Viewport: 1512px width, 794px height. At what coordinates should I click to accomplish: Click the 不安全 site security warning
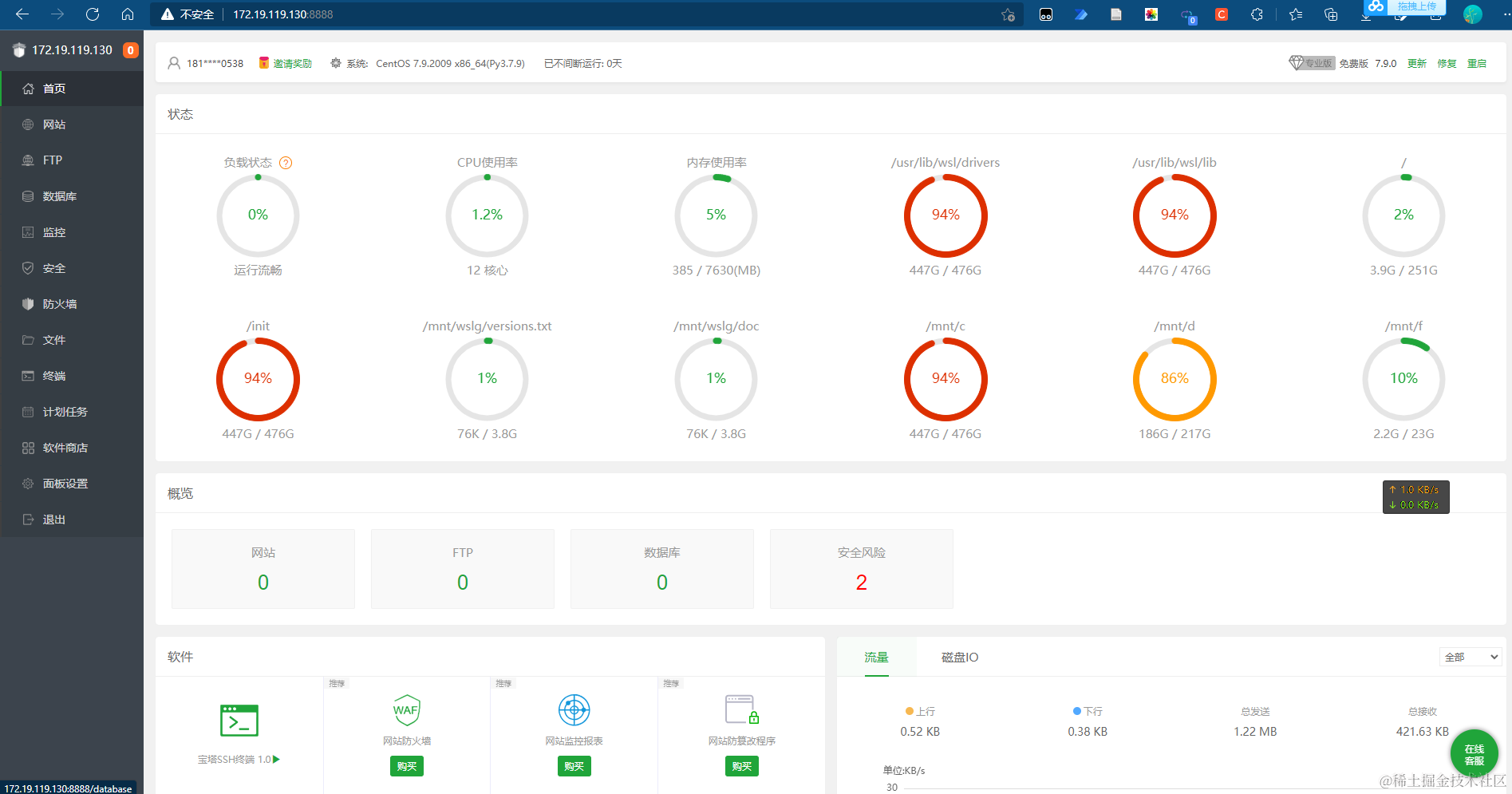188,14
